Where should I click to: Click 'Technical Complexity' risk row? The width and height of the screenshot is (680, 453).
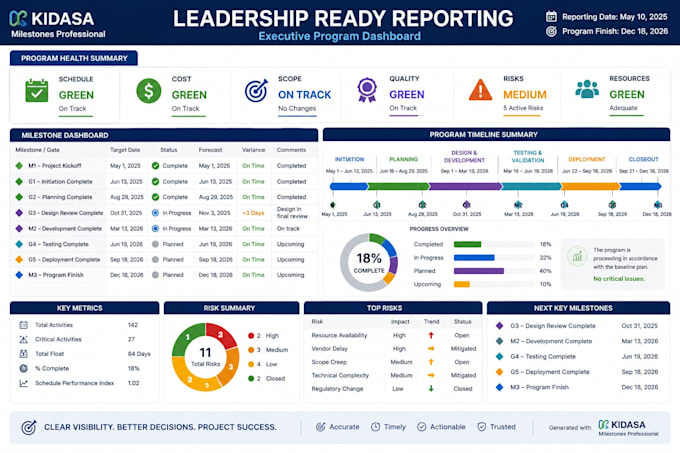pyautogui.click(x=394, y=375)
